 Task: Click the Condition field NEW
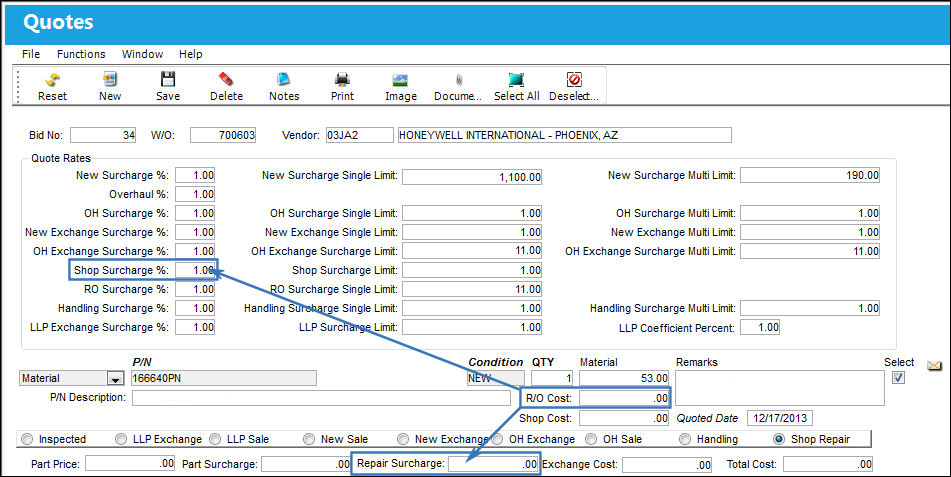tap(496, 378)
